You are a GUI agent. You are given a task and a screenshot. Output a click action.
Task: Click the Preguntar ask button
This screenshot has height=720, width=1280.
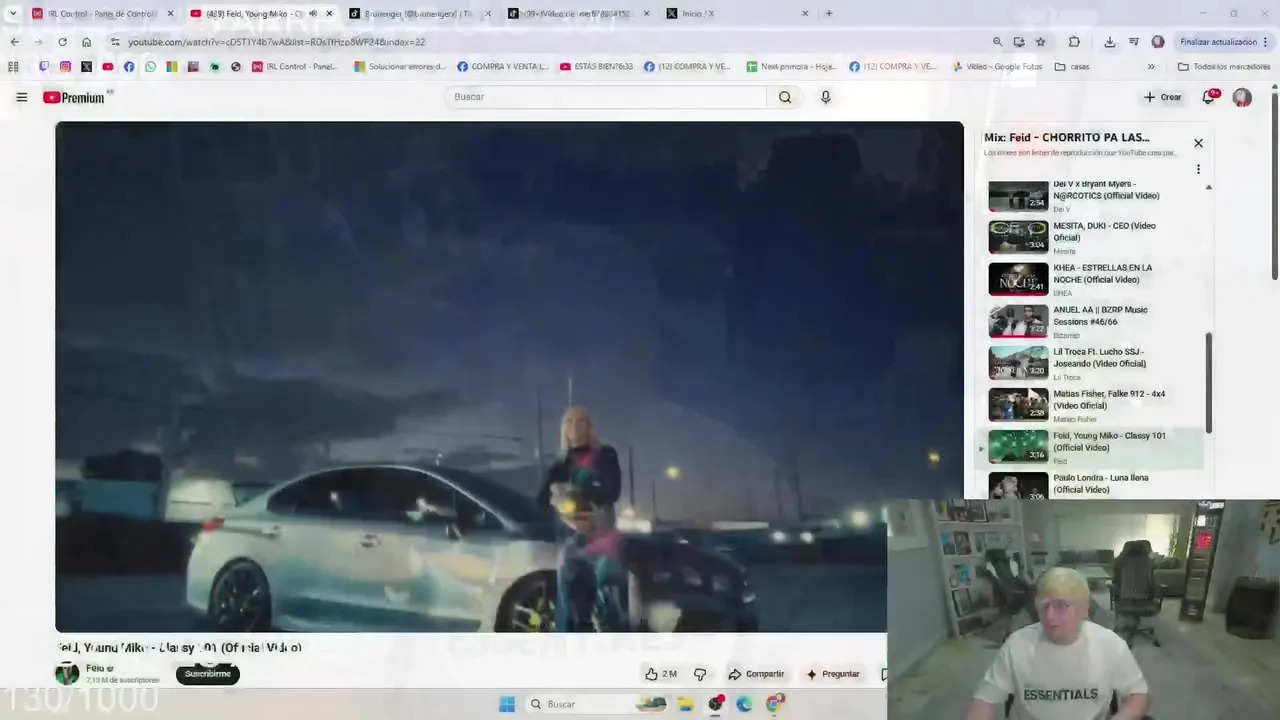click(x=833, y=674)
